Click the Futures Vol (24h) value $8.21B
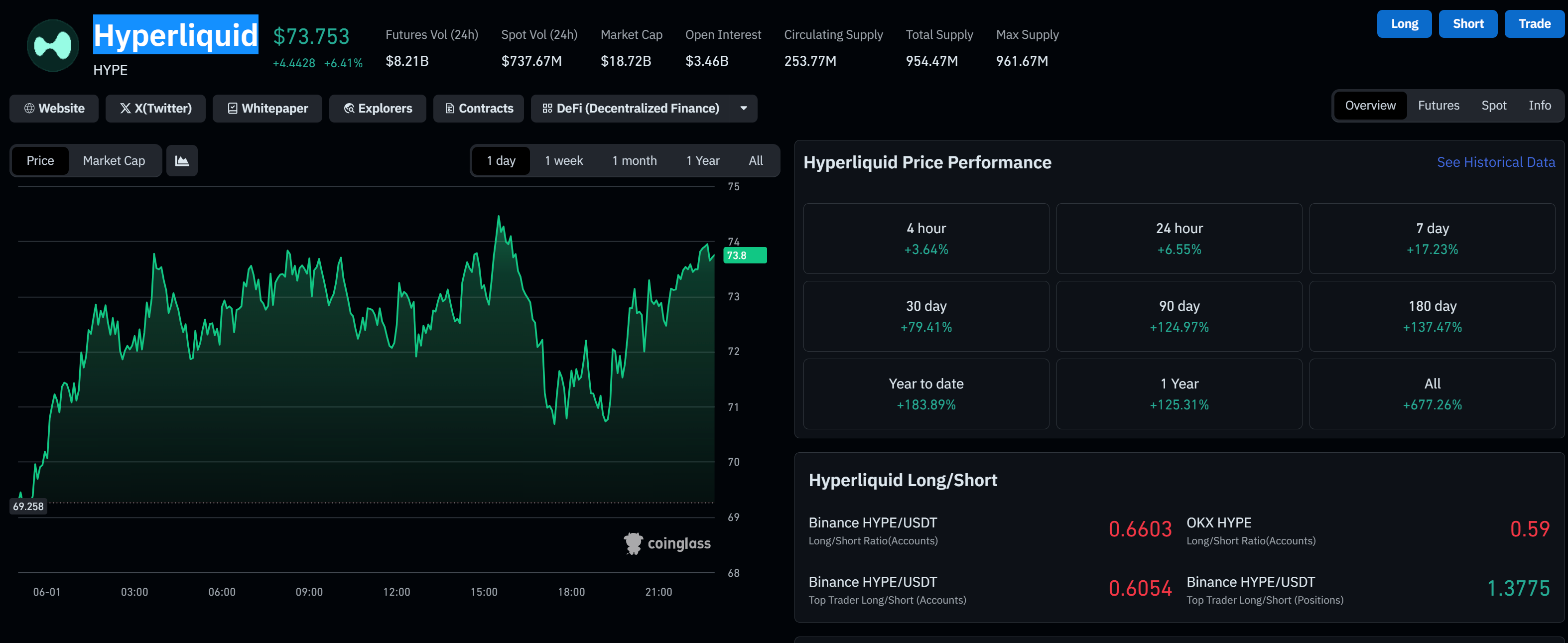This screenshot has height=643, width=1568. (406, 61)
